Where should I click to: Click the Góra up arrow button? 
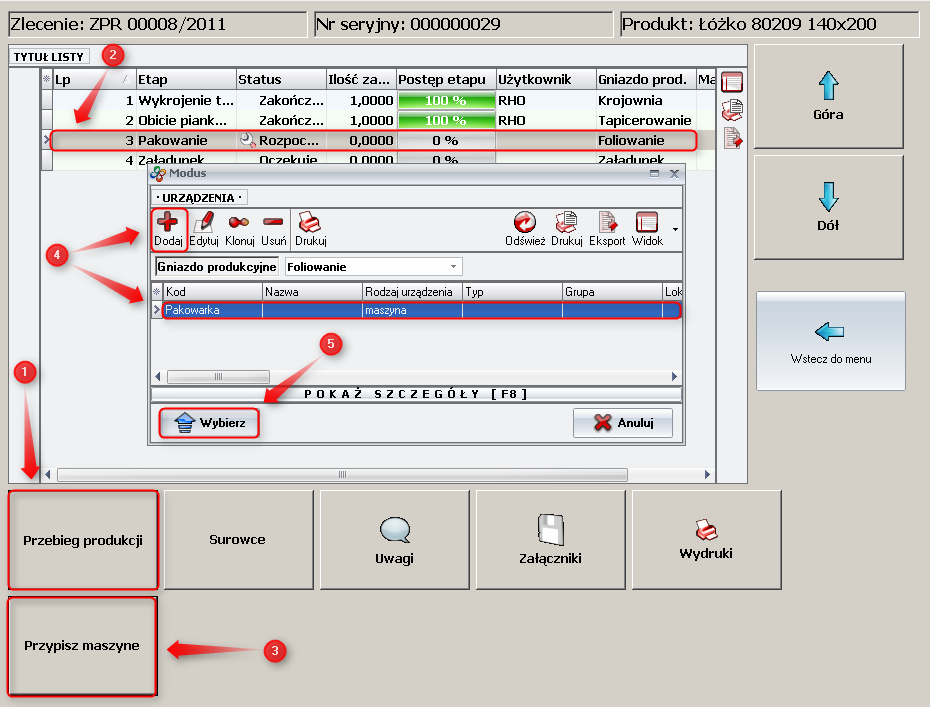click(828, 96)
